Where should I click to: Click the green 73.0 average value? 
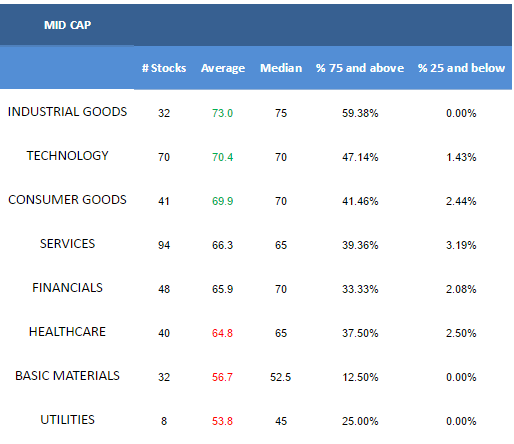coord(222,113)
